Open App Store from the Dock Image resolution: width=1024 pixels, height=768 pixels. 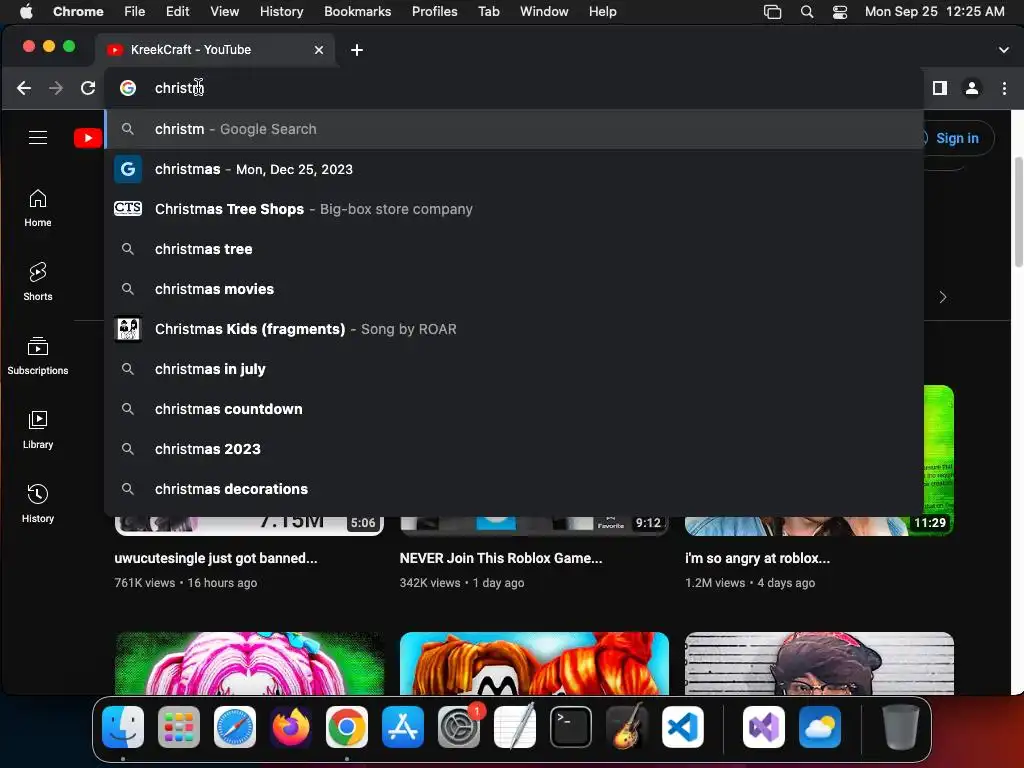403,727
